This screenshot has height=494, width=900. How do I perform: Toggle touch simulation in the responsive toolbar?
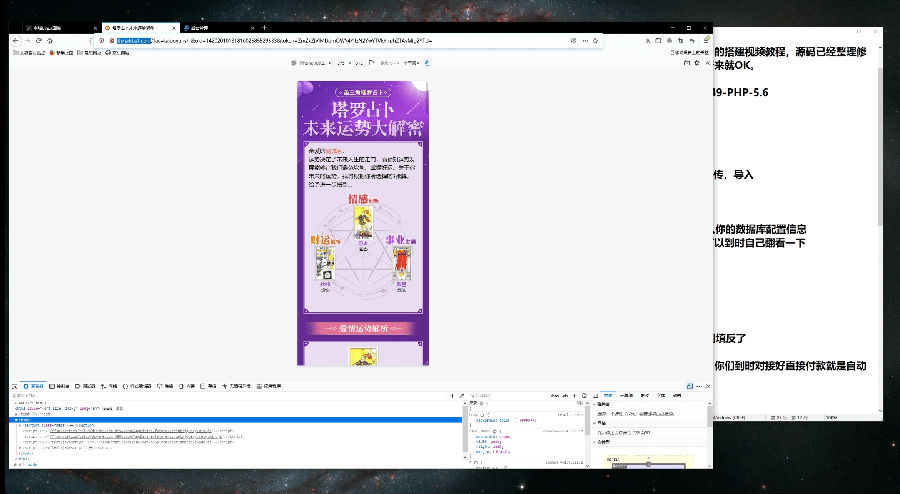tap(426, 61)
